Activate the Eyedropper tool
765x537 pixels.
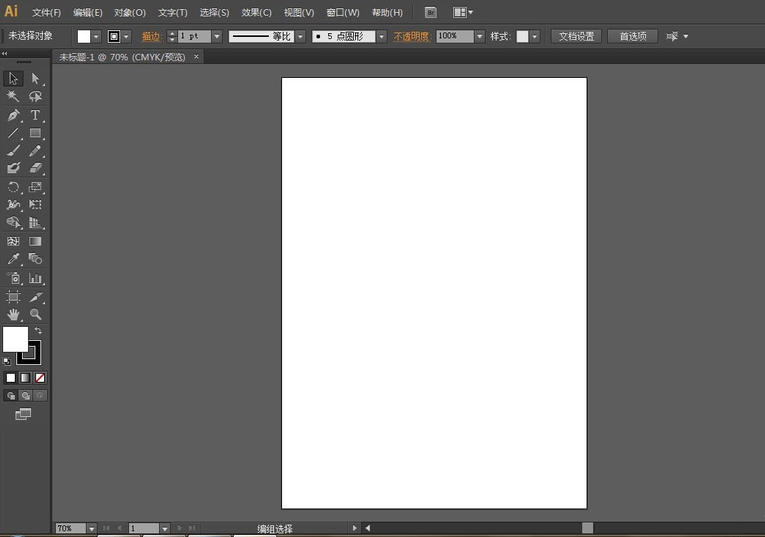[x=13, y=259]
